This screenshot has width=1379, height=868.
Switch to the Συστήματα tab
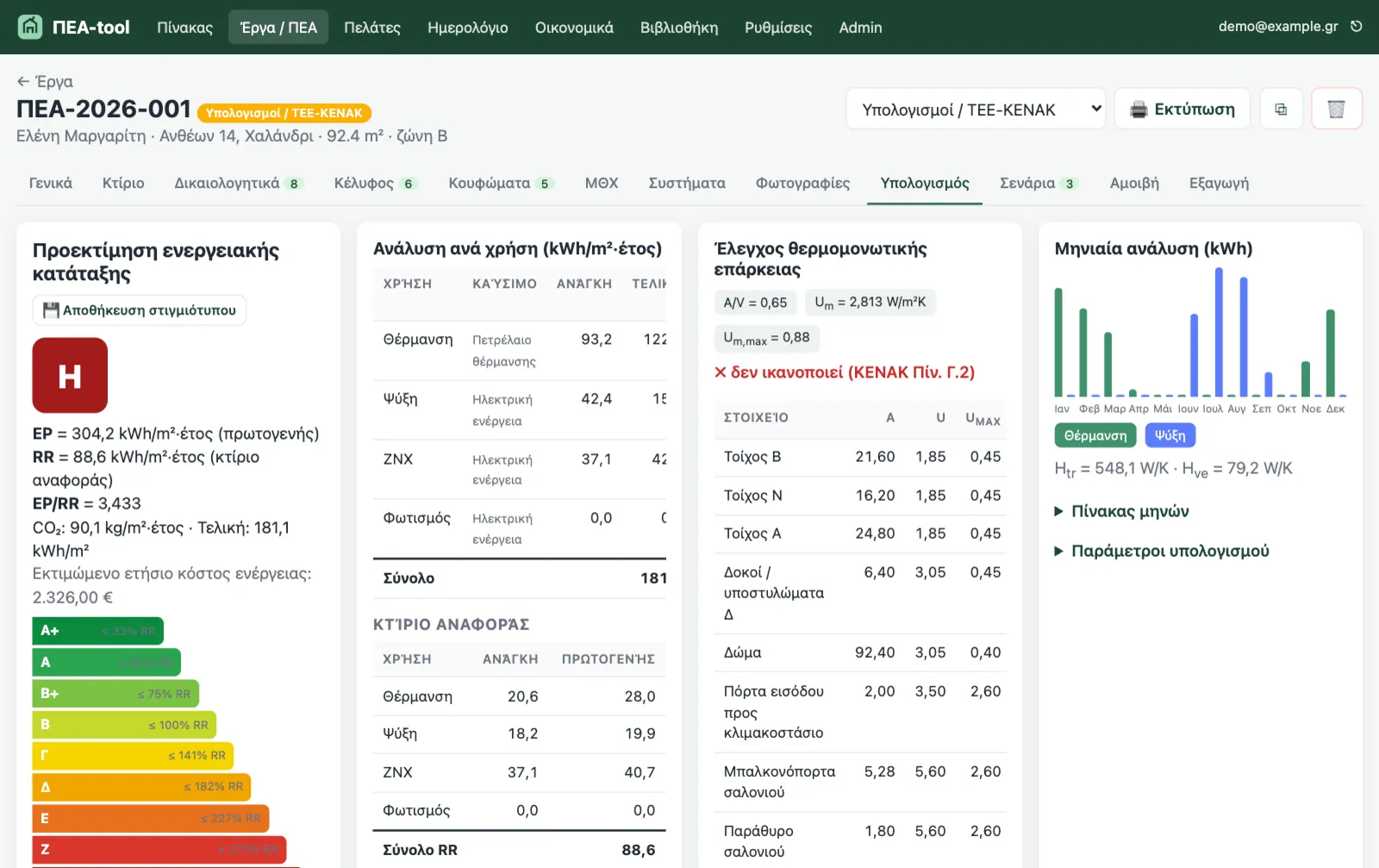point(687,183)
